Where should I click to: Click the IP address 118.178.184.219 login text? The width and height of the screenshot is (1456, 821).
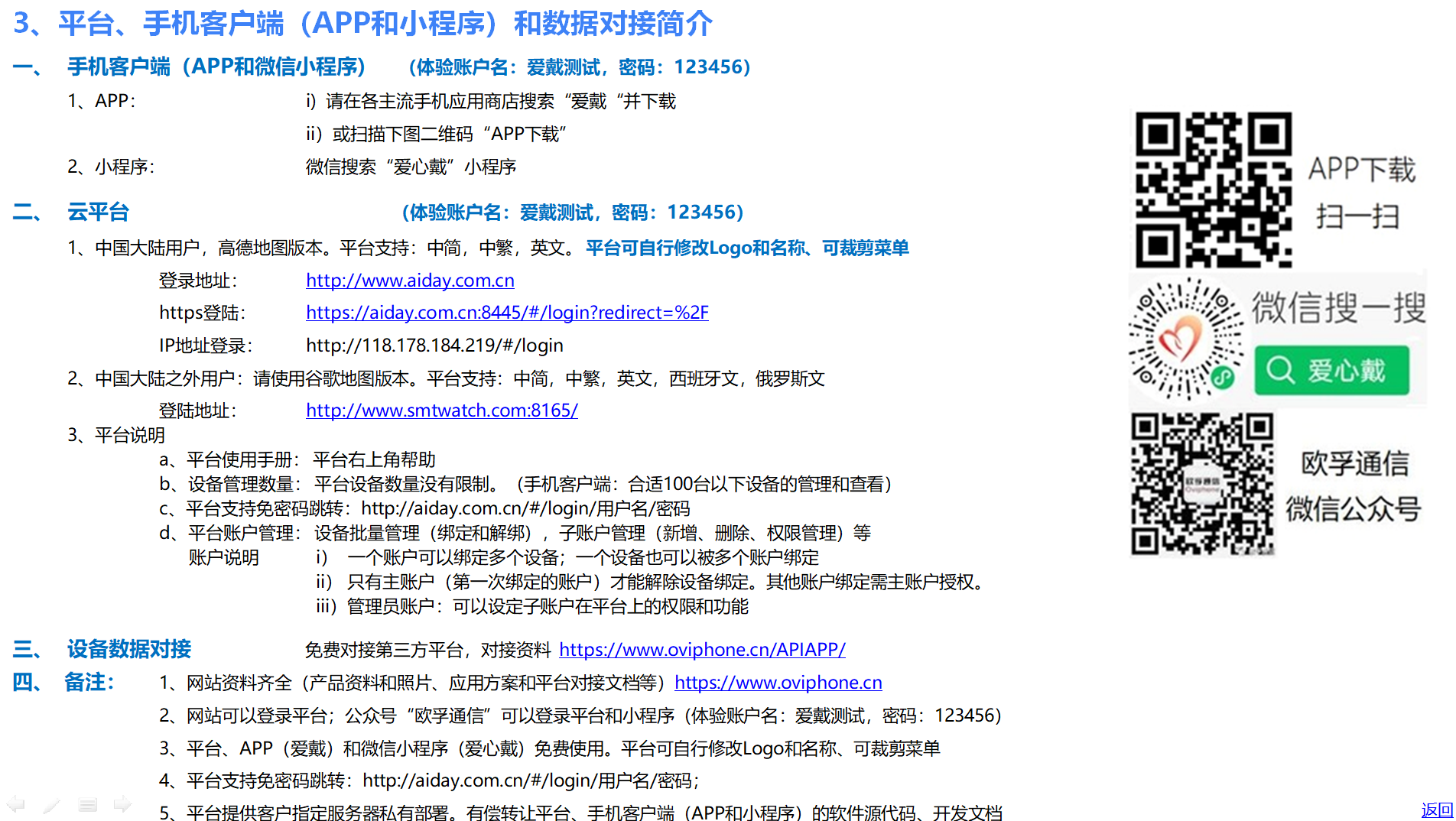point(434,346)
